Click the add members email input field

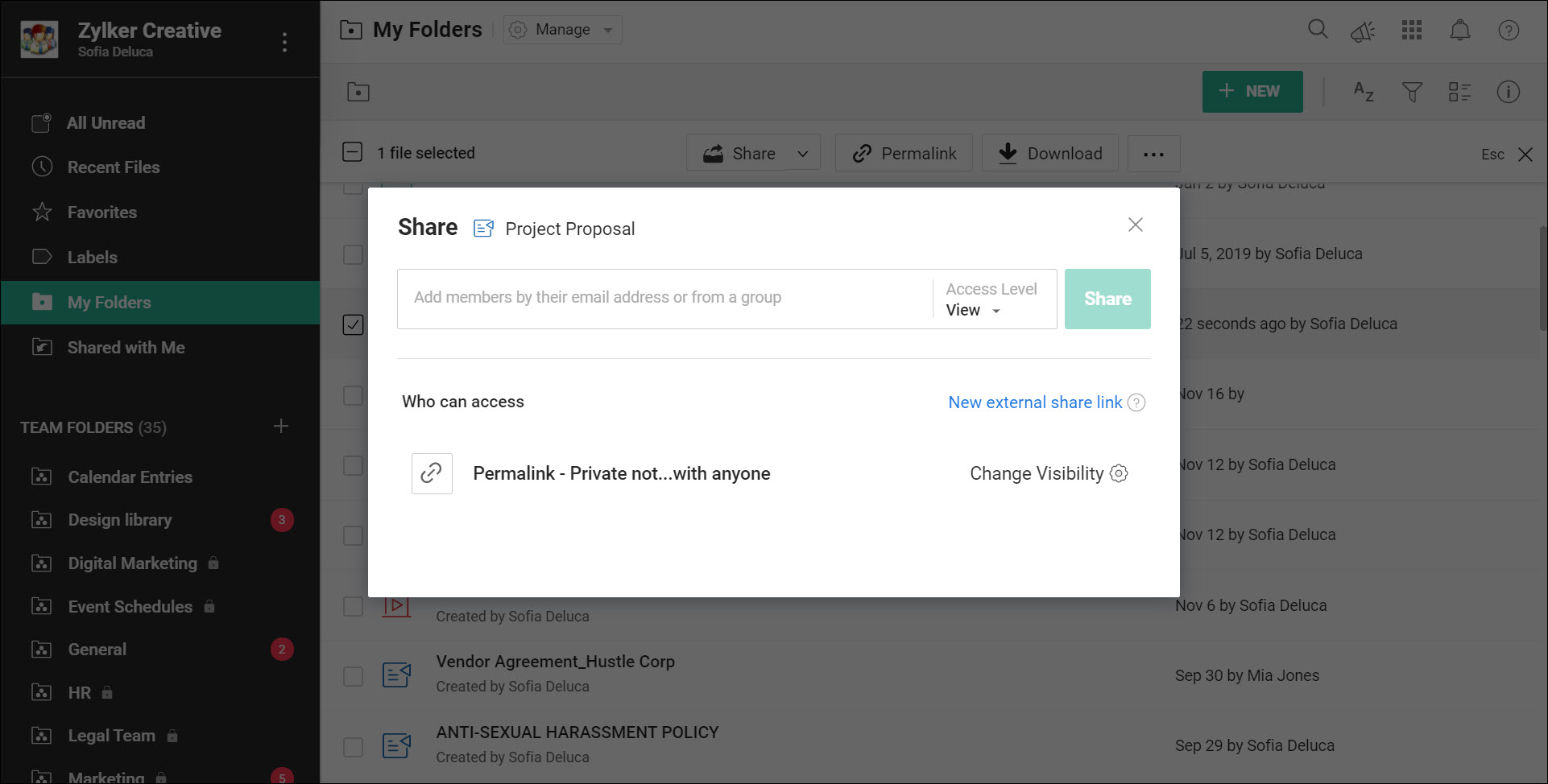(664, 298)
